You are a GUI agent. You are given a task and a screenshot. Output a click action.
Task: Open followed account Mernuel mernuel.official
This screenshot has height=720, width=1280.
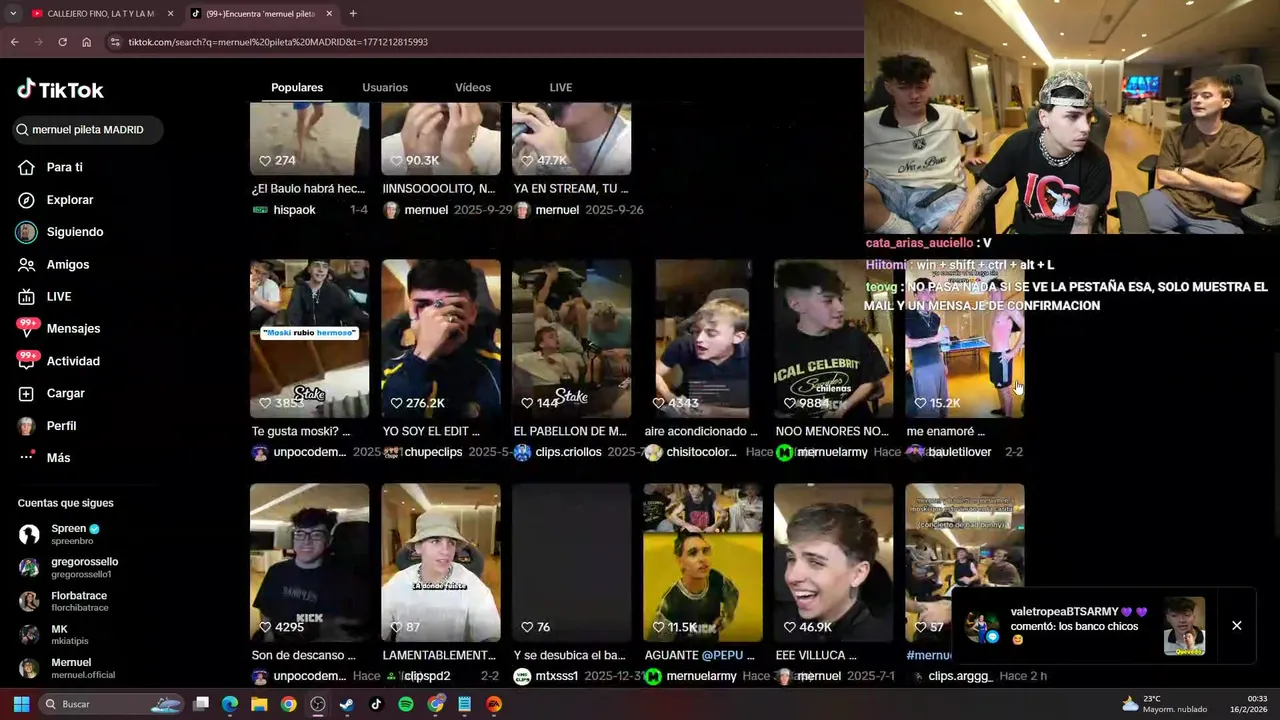click(83, 668)
